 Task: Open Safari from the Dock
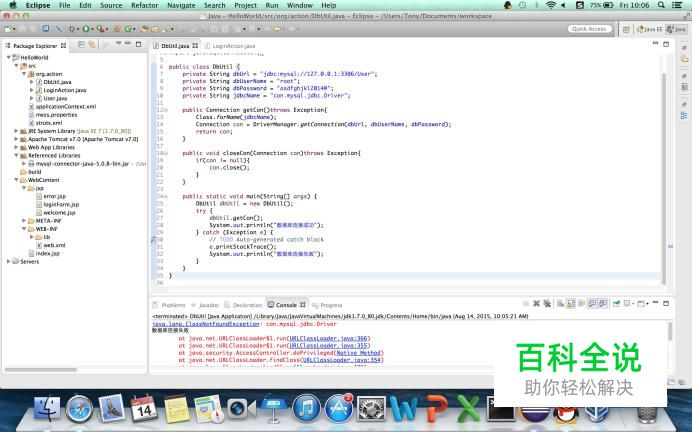click(x=79, y=409)
